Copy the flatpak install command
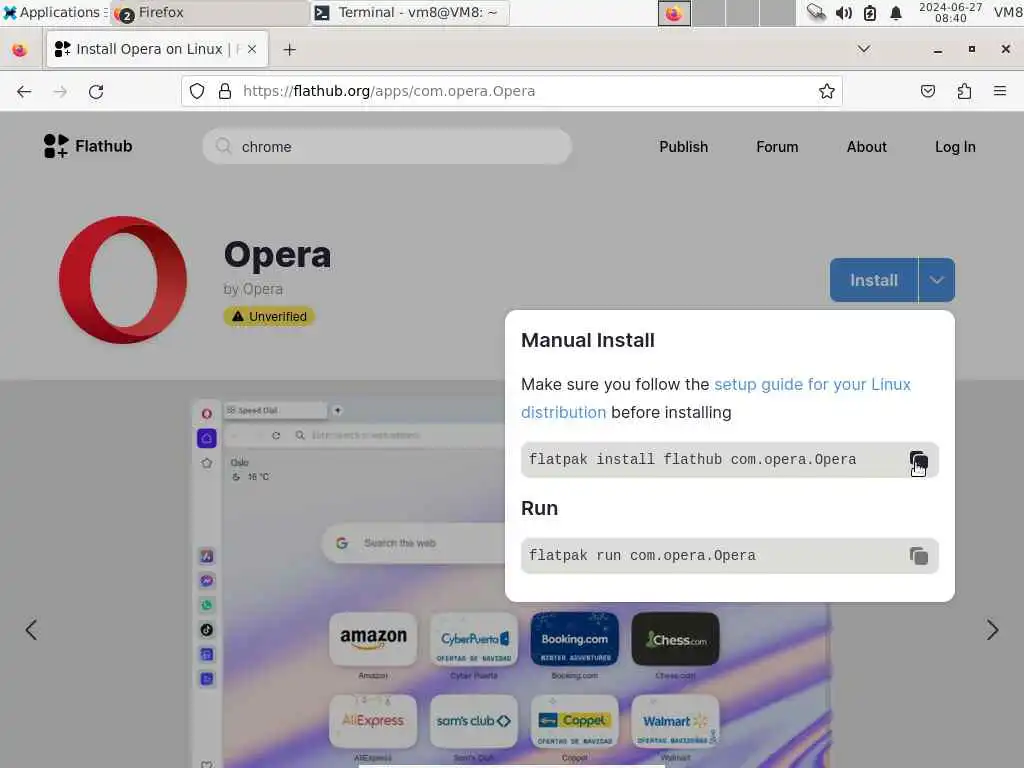This screenshot has width=1024, height=768. (x=918, y=460)
